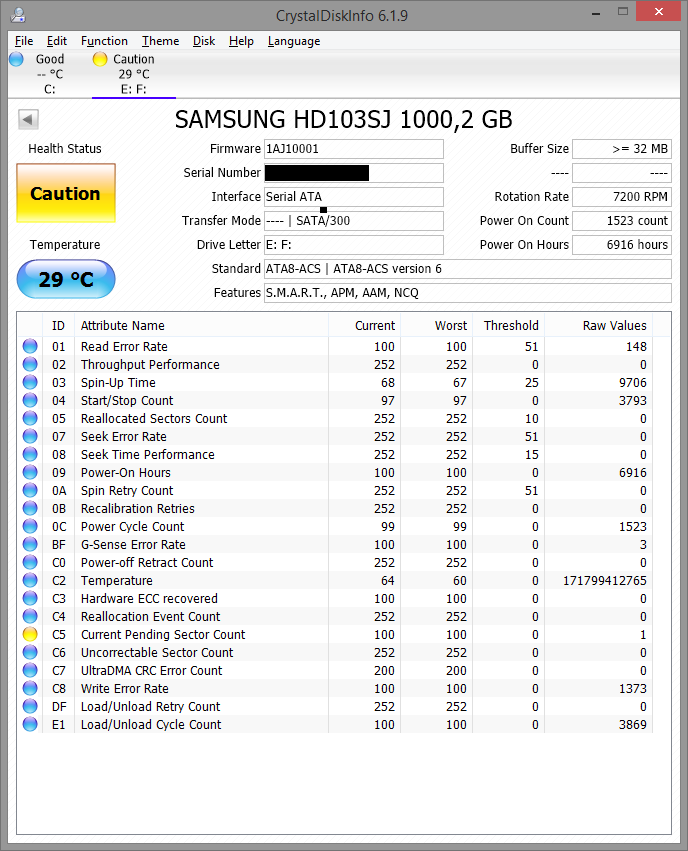Click the status icon for Throughput Performance
Screen dimensions: 688x851
(30, 364)
